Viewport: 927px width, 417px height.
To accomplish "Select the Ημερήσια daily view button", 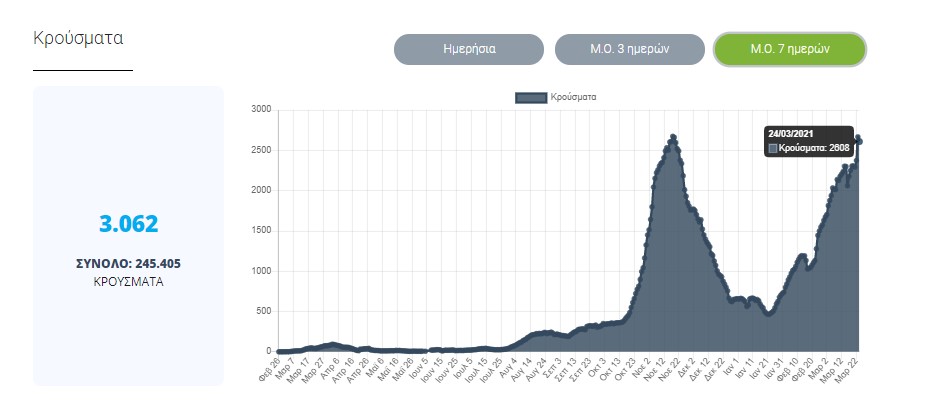I will (469, 49).
